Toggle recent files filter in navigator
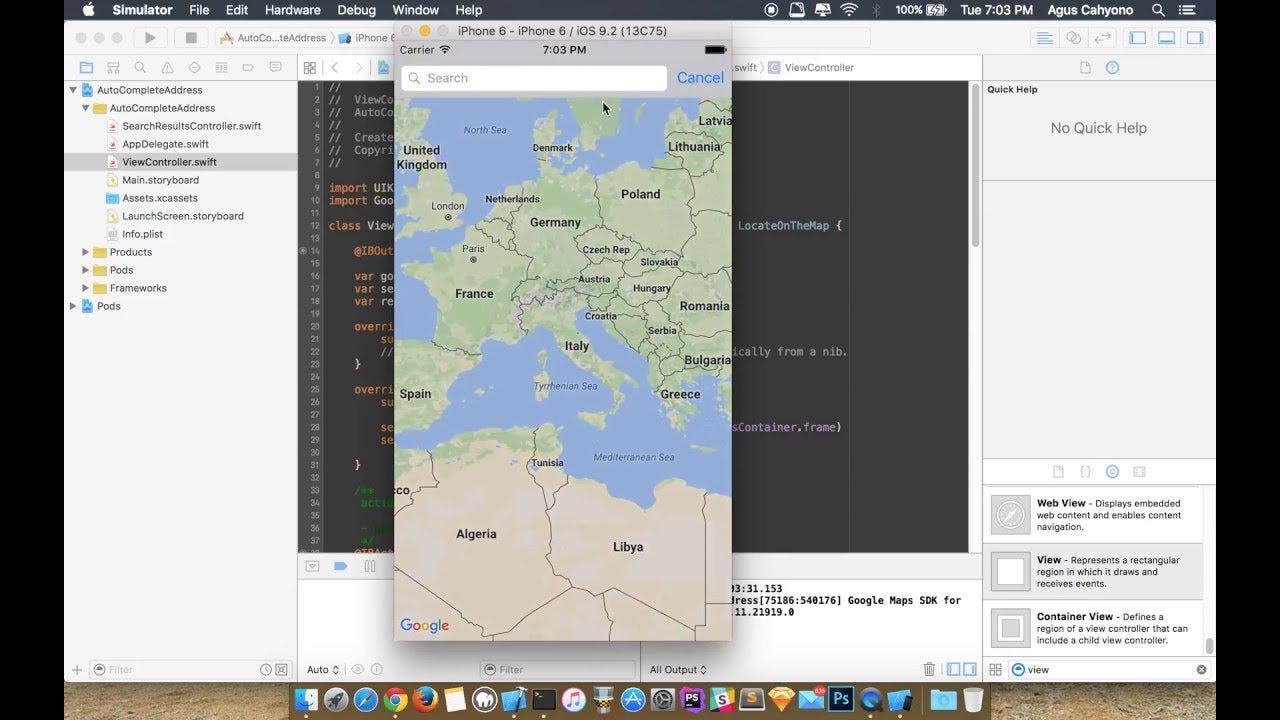 tap(266, 670)
